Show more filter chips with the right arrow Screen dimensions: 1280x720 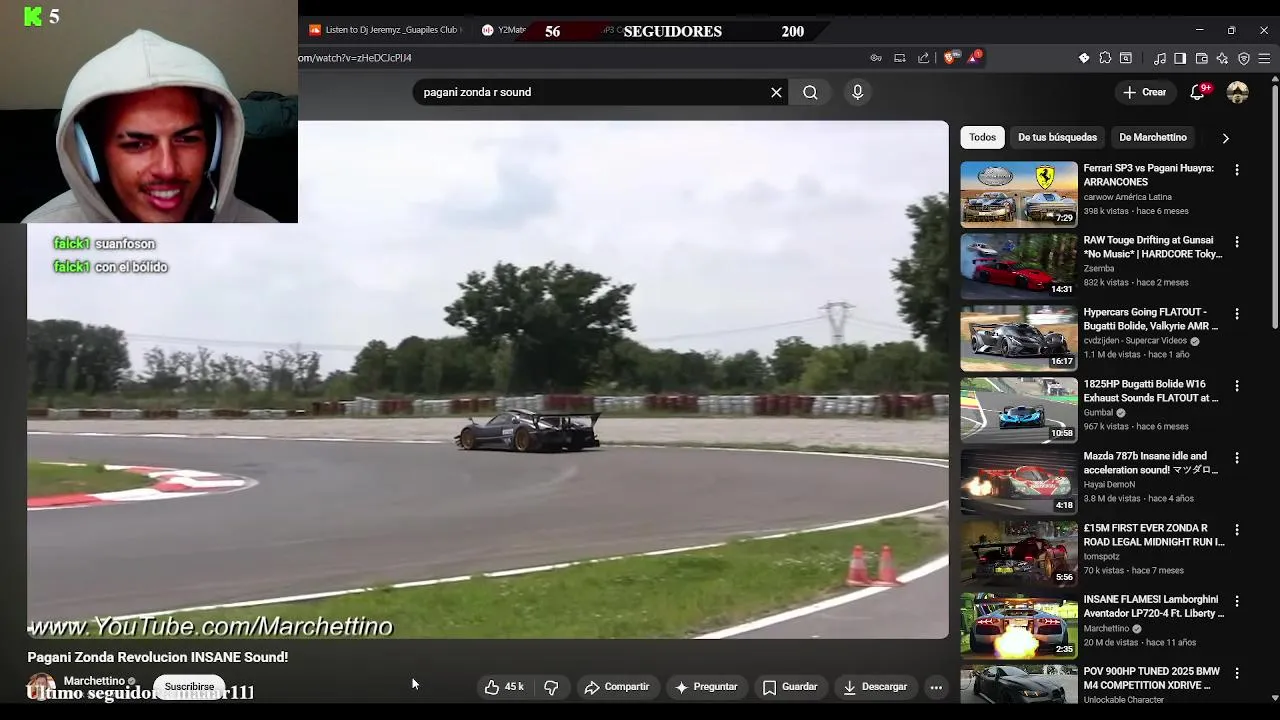click(x=1225, y=138)
